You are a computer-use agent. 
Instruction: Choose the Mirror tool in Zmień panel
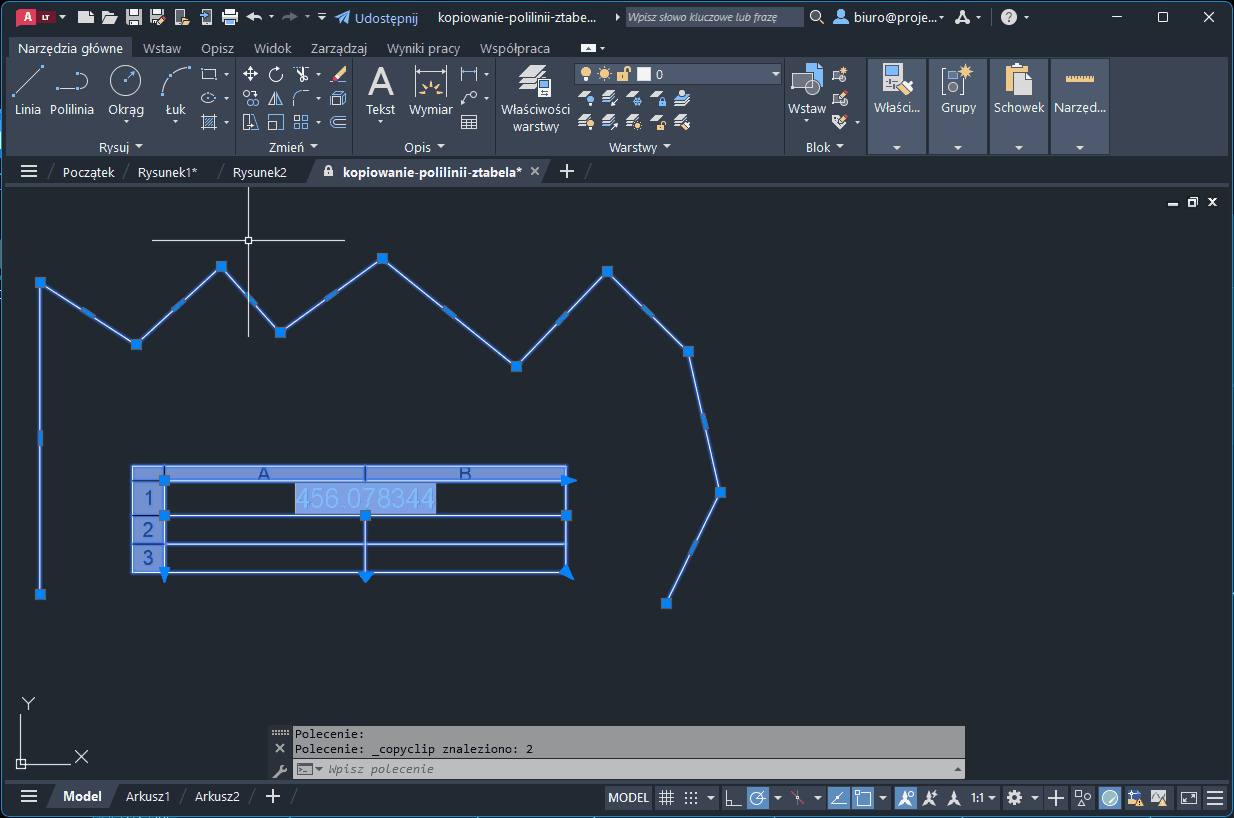[x=276, y=98]
